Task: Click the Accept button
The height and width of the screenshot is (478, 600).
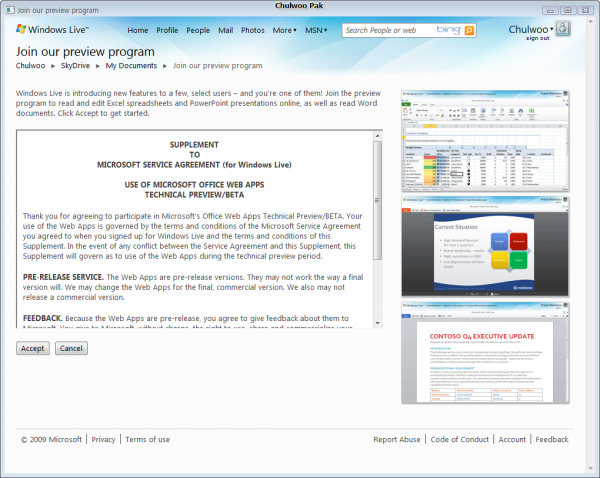Action: [33, 348]
